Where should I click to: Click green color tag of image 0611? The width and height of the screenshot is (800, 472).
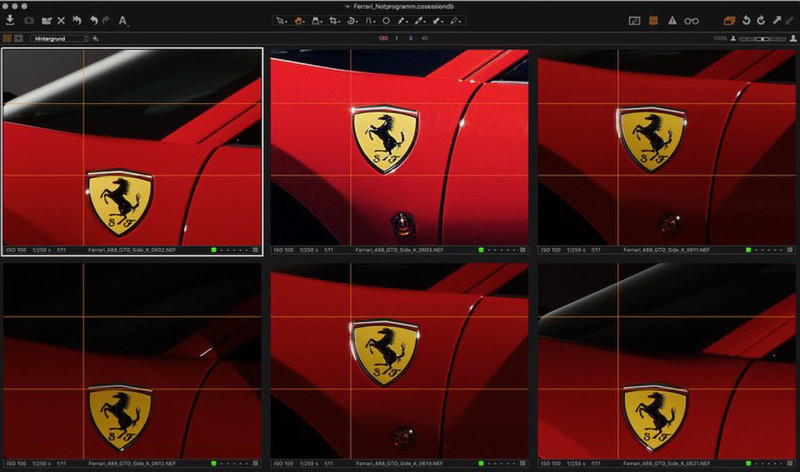[x=748, y=250]
